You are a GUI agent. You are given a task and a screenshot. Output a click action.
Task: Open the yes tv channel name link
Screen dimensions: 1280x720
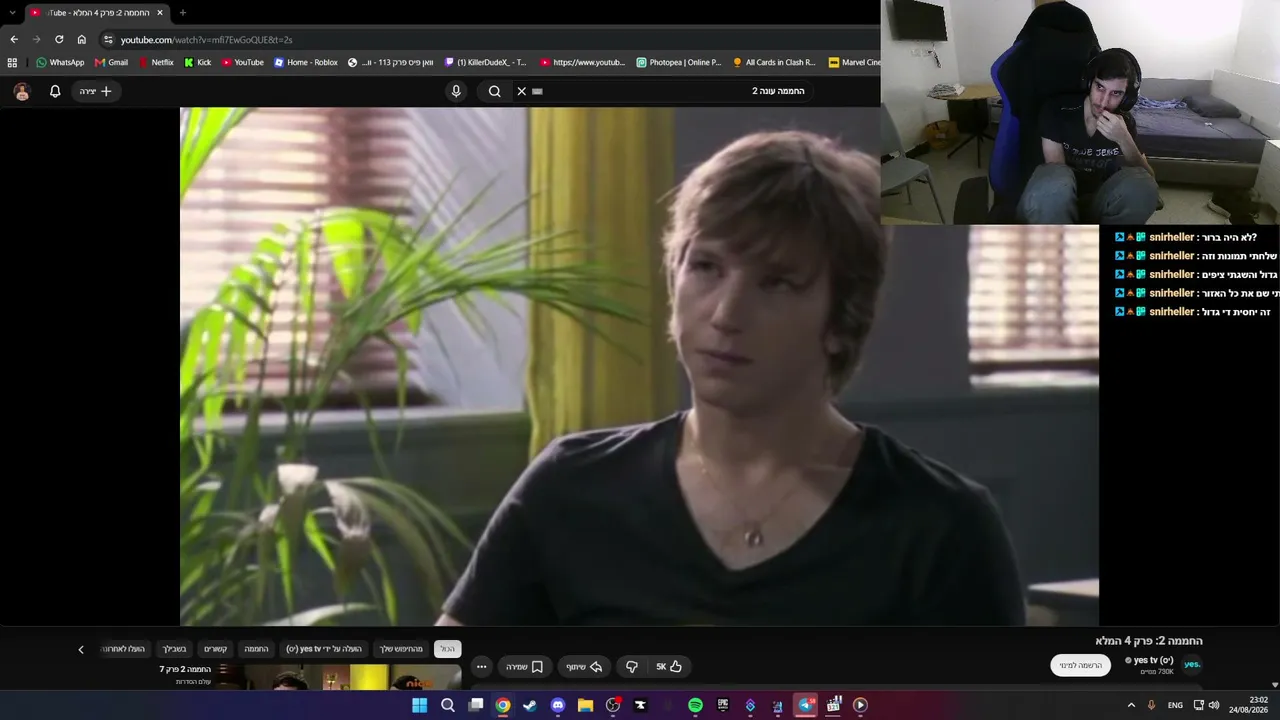pyautogui.click(x=1153, y=660)
